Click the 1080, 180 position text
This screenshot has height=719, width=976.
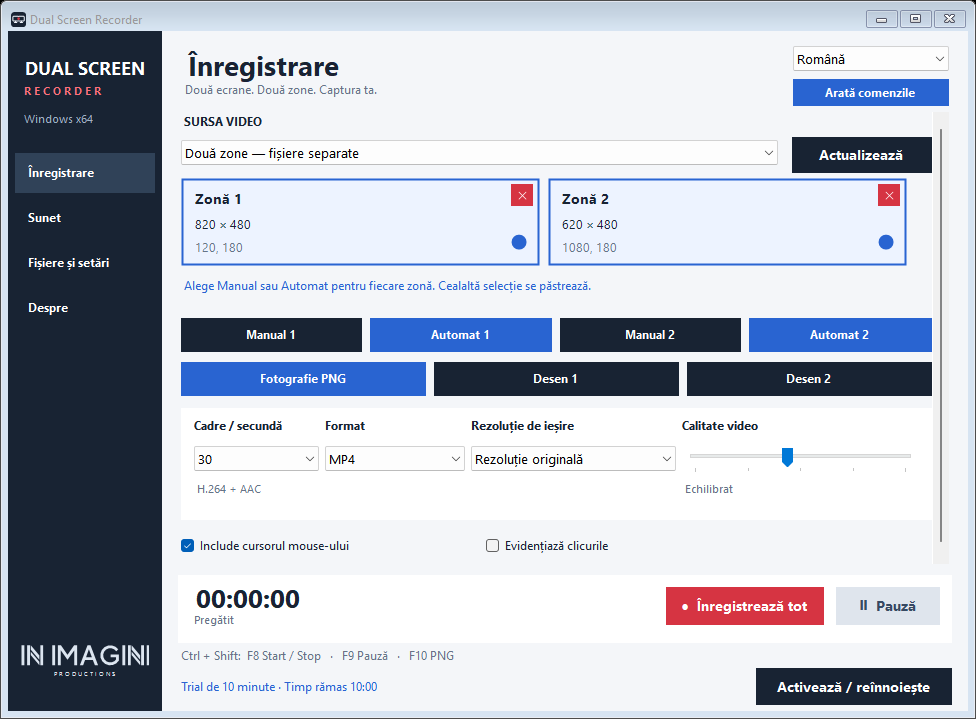point(589,248)
